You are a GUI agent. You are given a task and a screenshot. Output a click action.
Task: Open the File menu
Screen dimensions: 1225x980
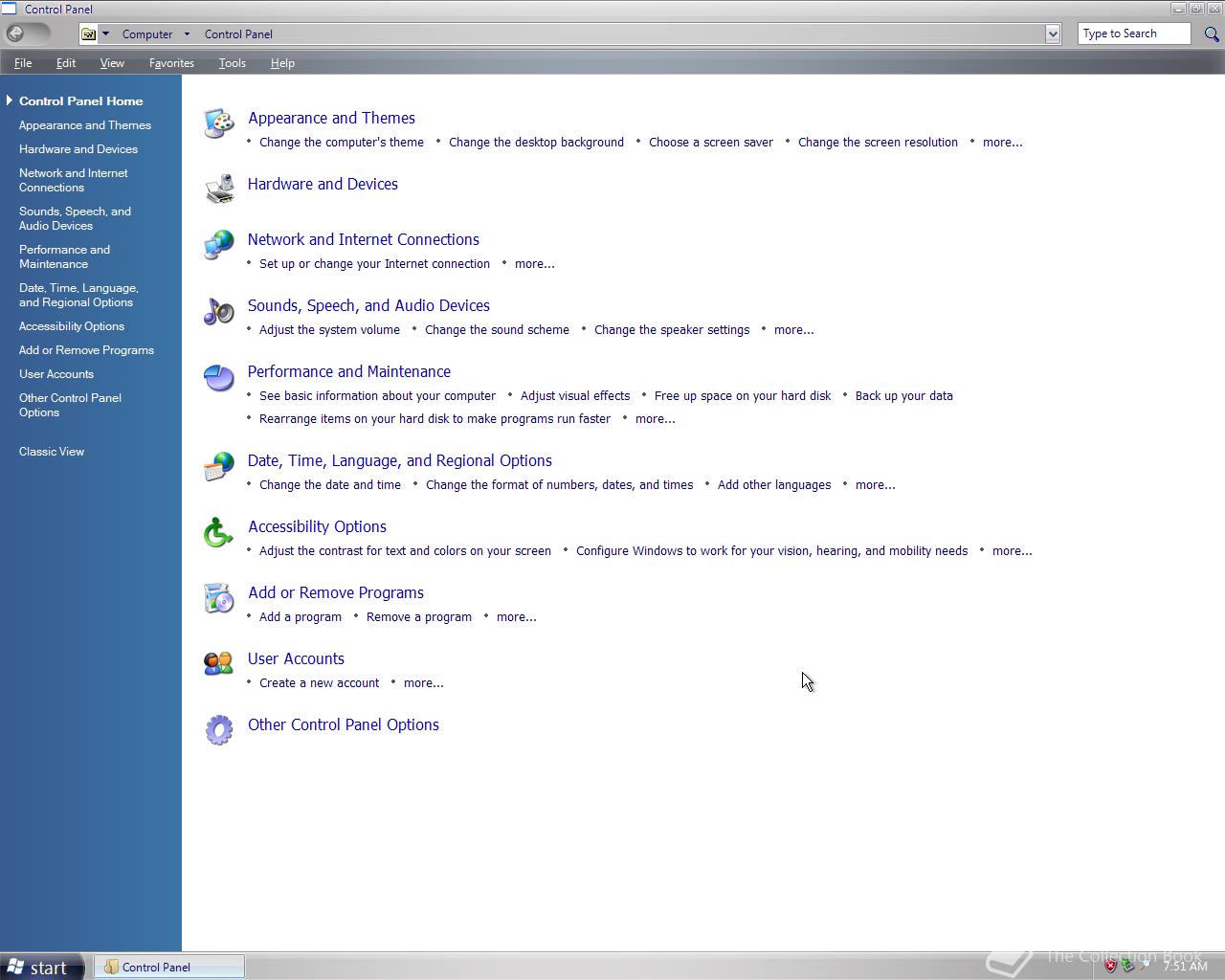pyautogui.click(x=23, y=63)
